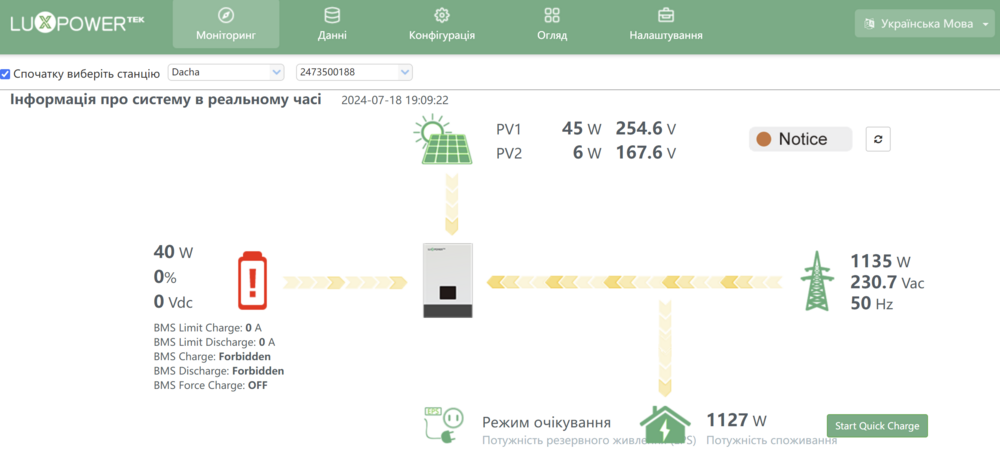Go to the Огляд tab
This screenshot has width=1000, height=467.
coord(552,24)
